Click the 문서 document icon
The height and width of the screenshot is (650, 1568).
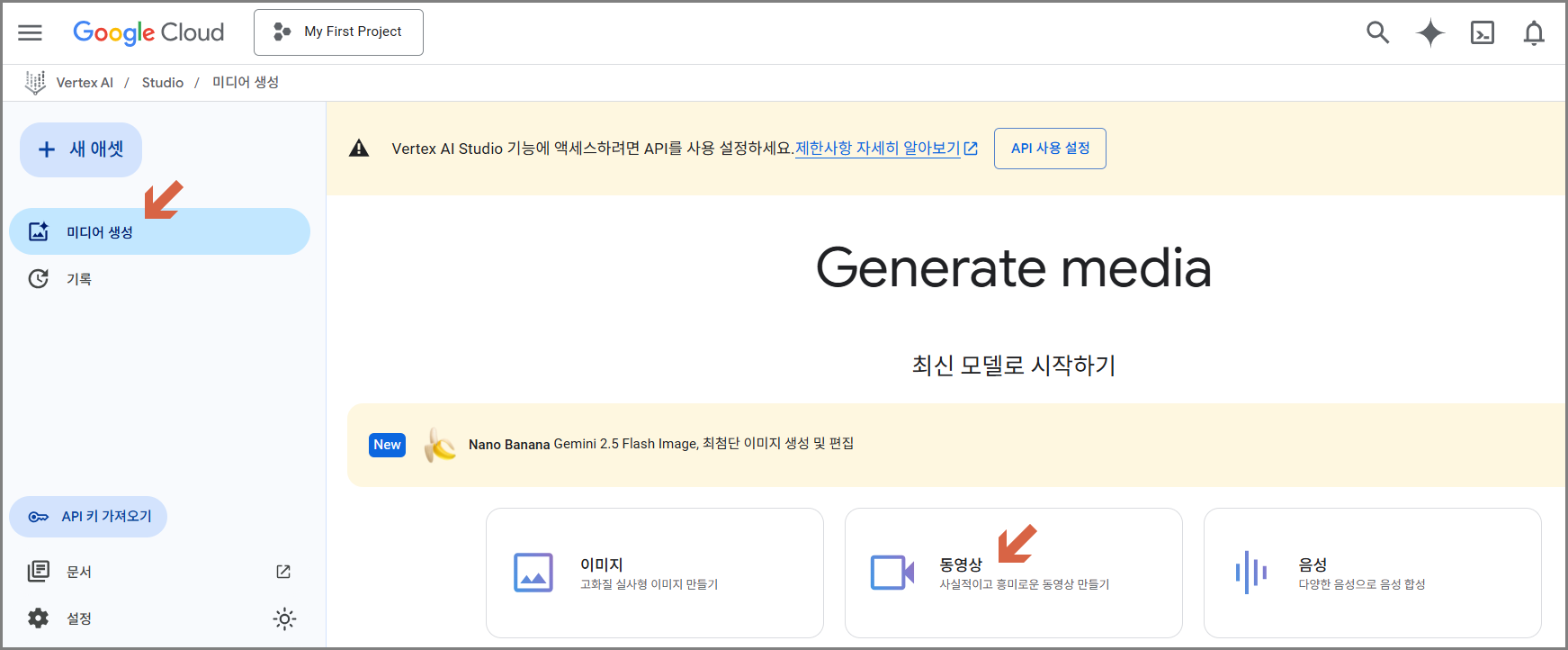pos(39,572)
